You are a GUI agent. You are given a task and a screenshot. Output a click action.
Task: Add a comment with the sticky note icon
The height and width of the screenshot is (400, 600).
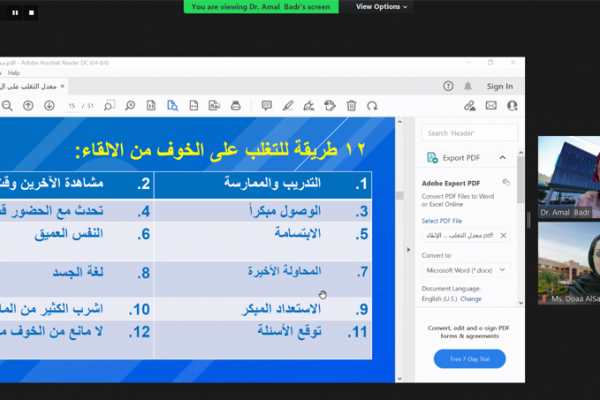266,104
